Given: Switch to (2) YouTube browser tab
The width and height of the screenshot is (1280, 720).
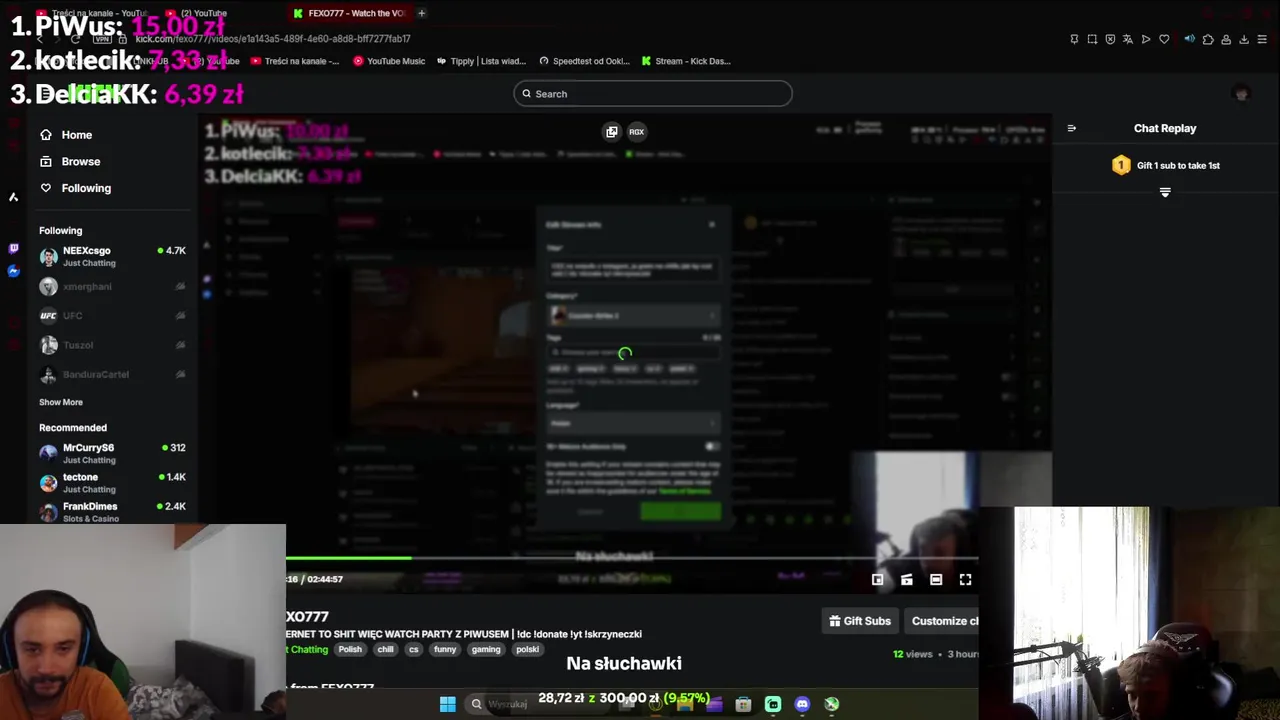Looking at the screenshot, I should 204,13.
